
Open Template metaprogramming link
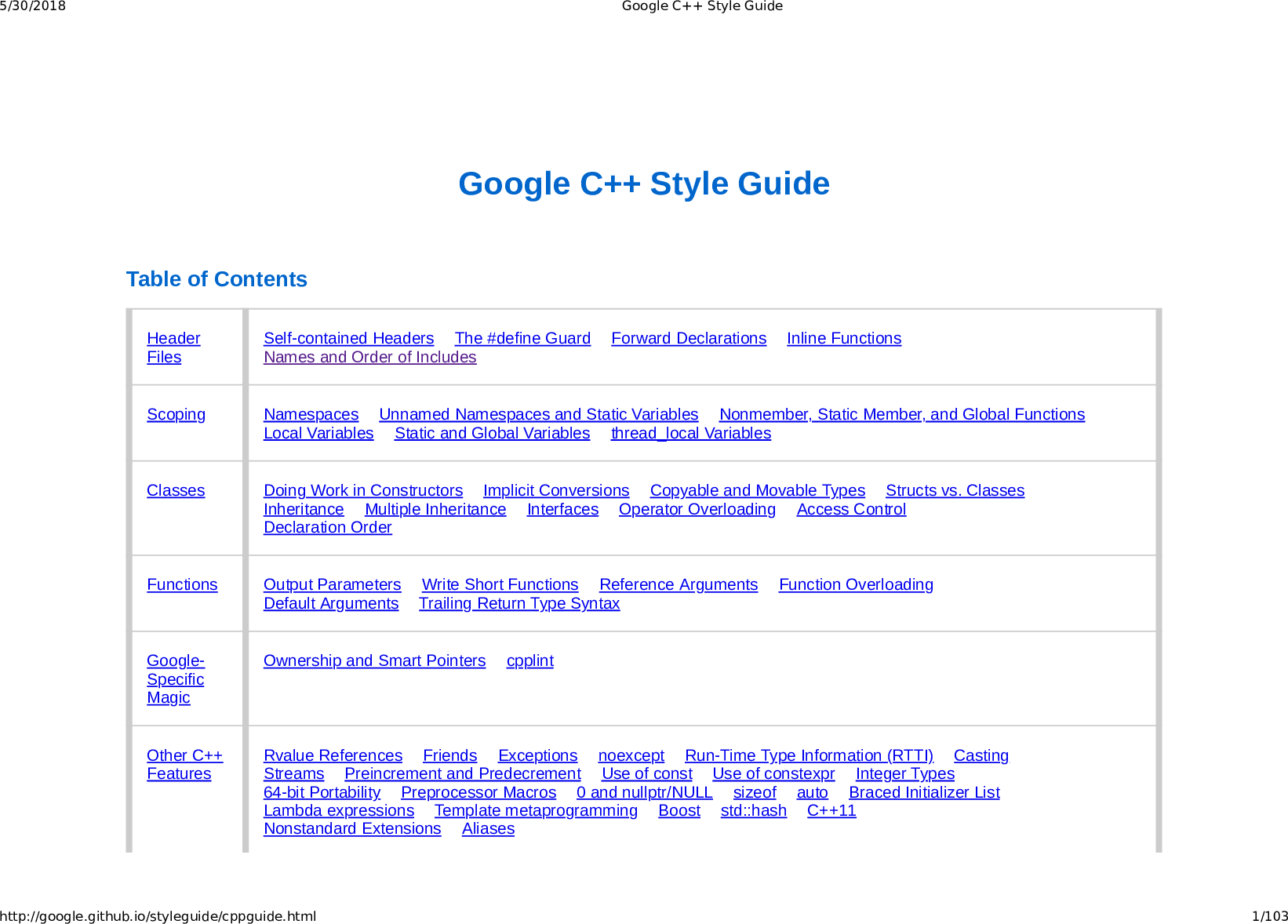[536, 810]
